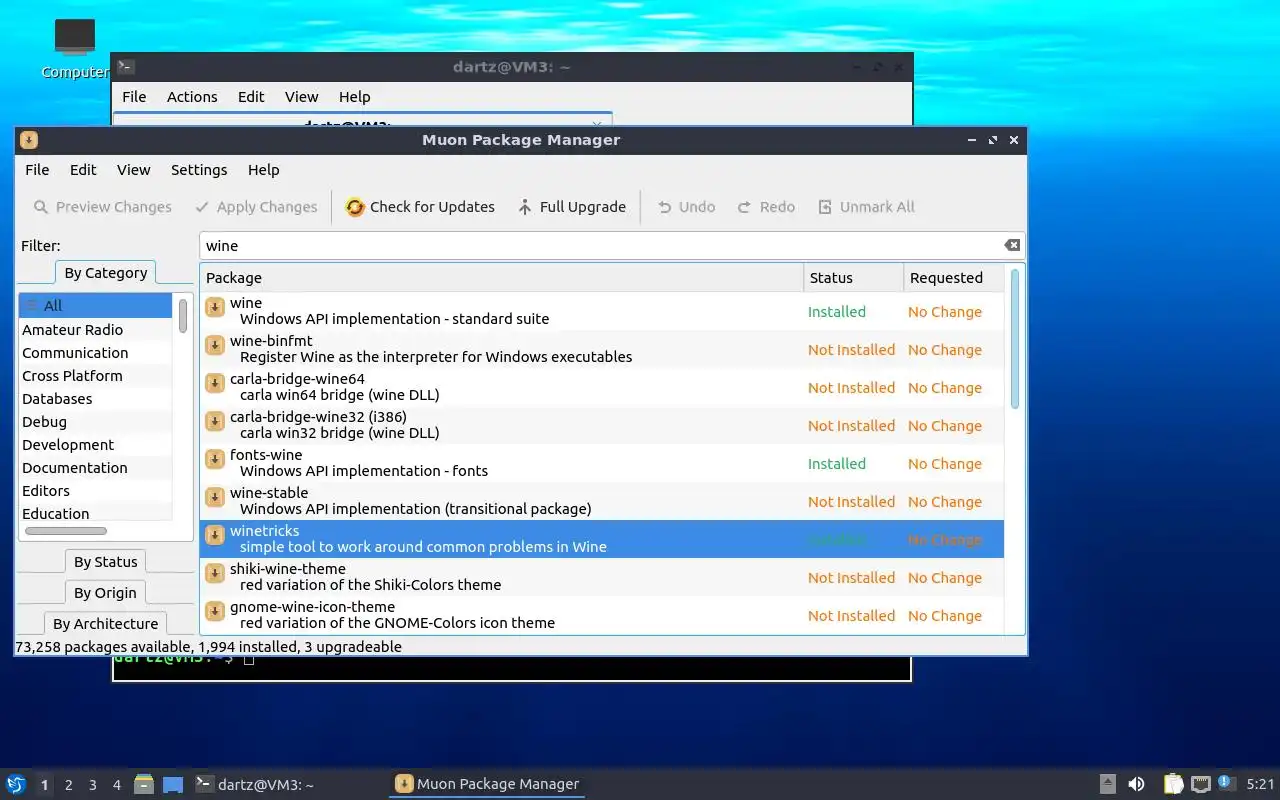Select the Education category

click(95, 514)
